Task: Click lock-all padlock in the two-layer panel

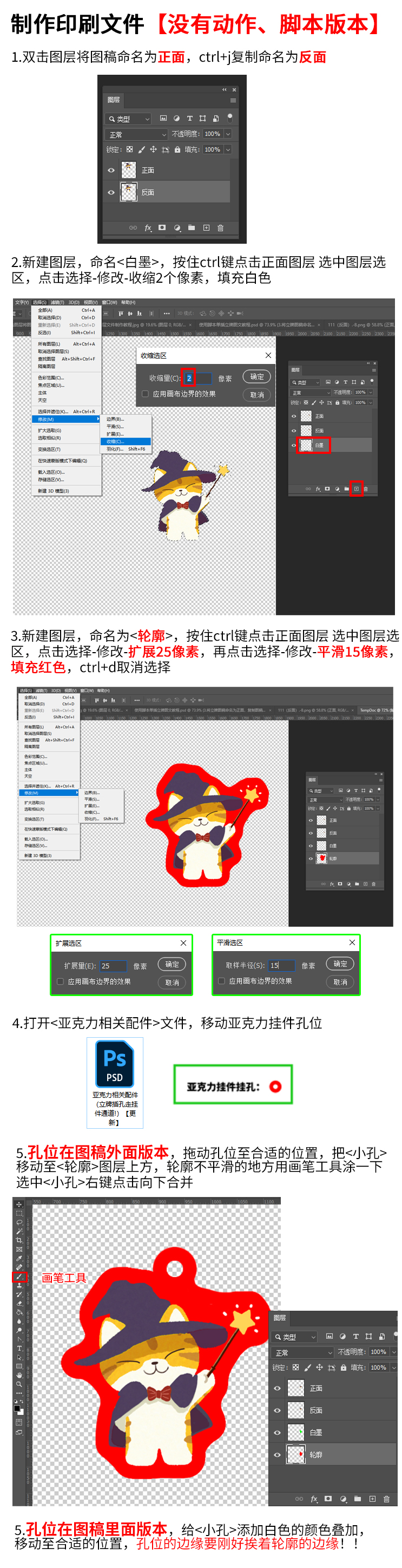Action: tap(177, 149)
